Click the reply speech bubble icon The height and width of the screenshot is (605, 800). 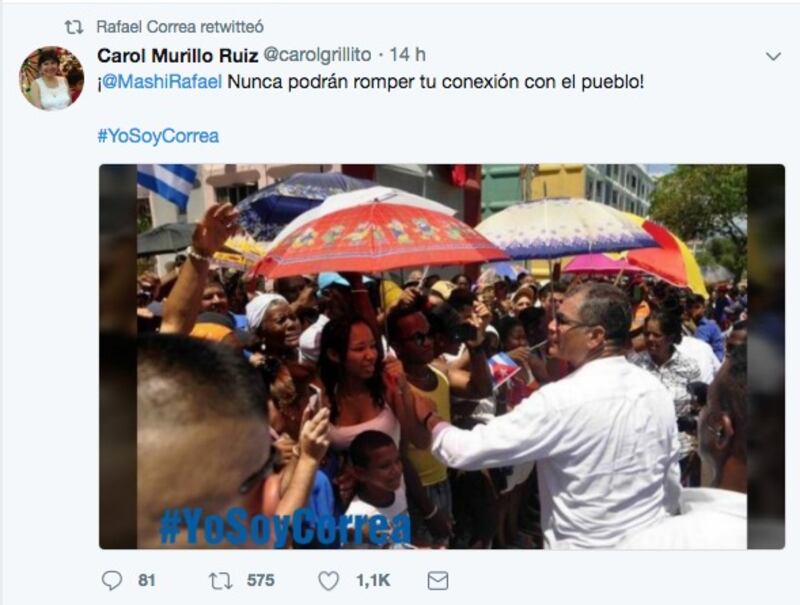click(x=112, y=581)
